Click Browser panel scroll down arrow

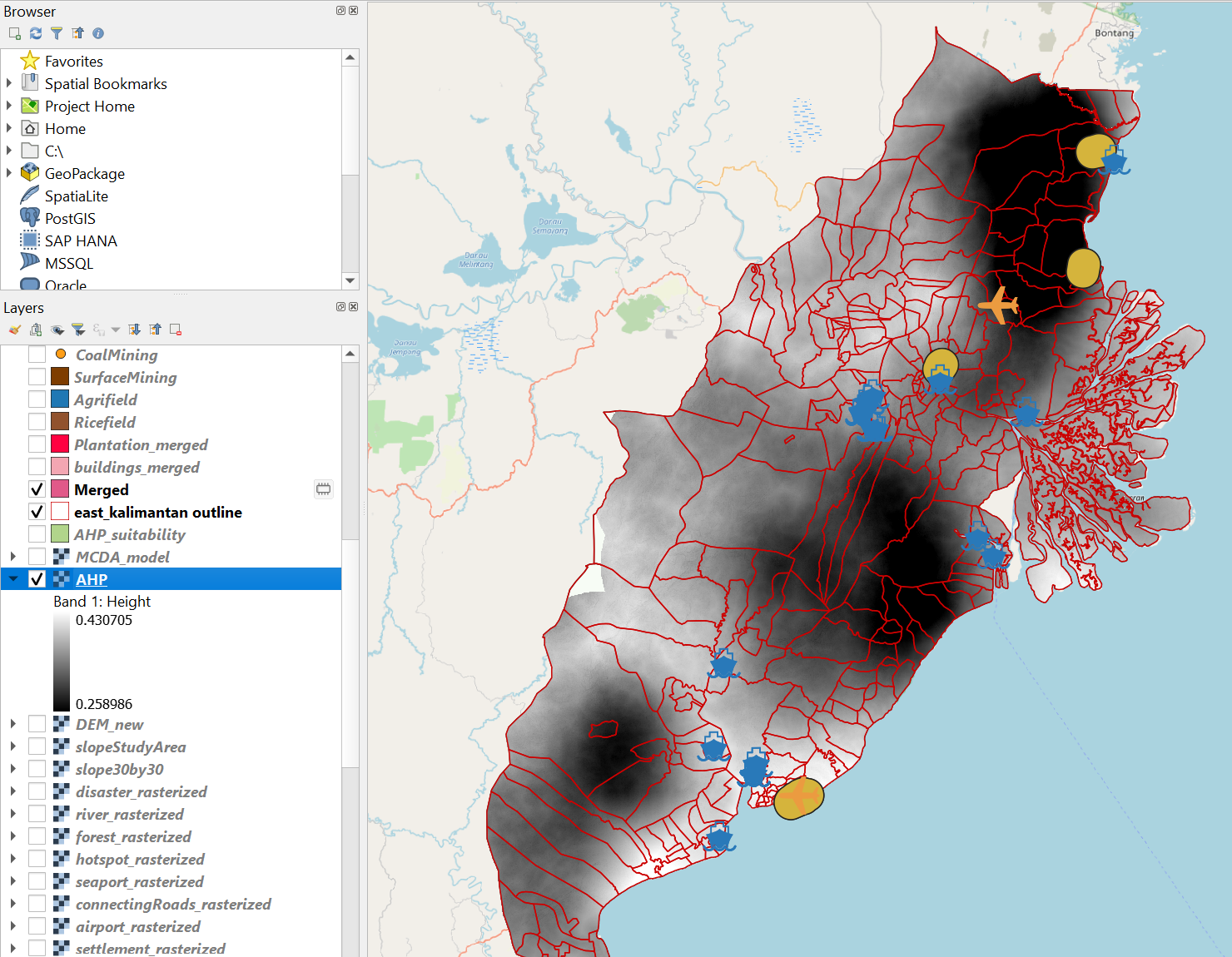(x=350, y=280)
